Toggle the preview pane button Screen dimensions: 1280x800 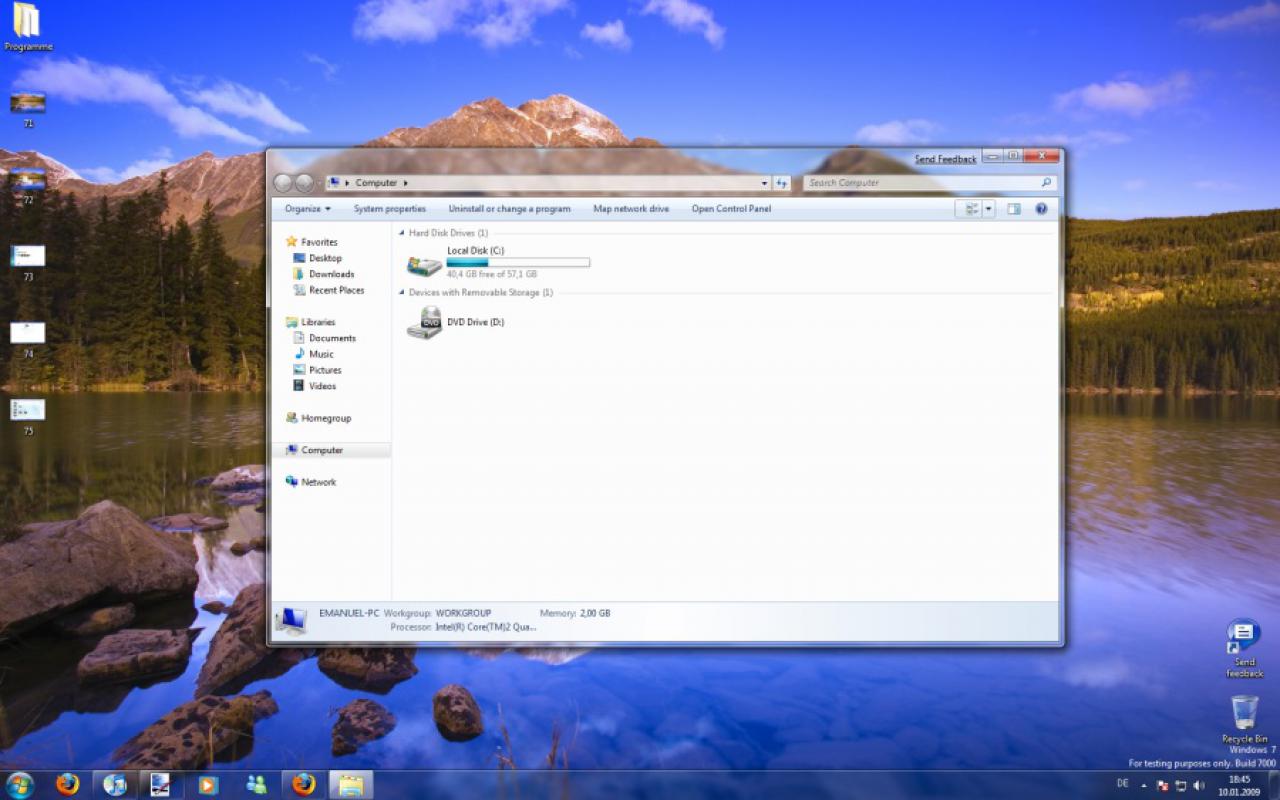tap(1014, 209)
